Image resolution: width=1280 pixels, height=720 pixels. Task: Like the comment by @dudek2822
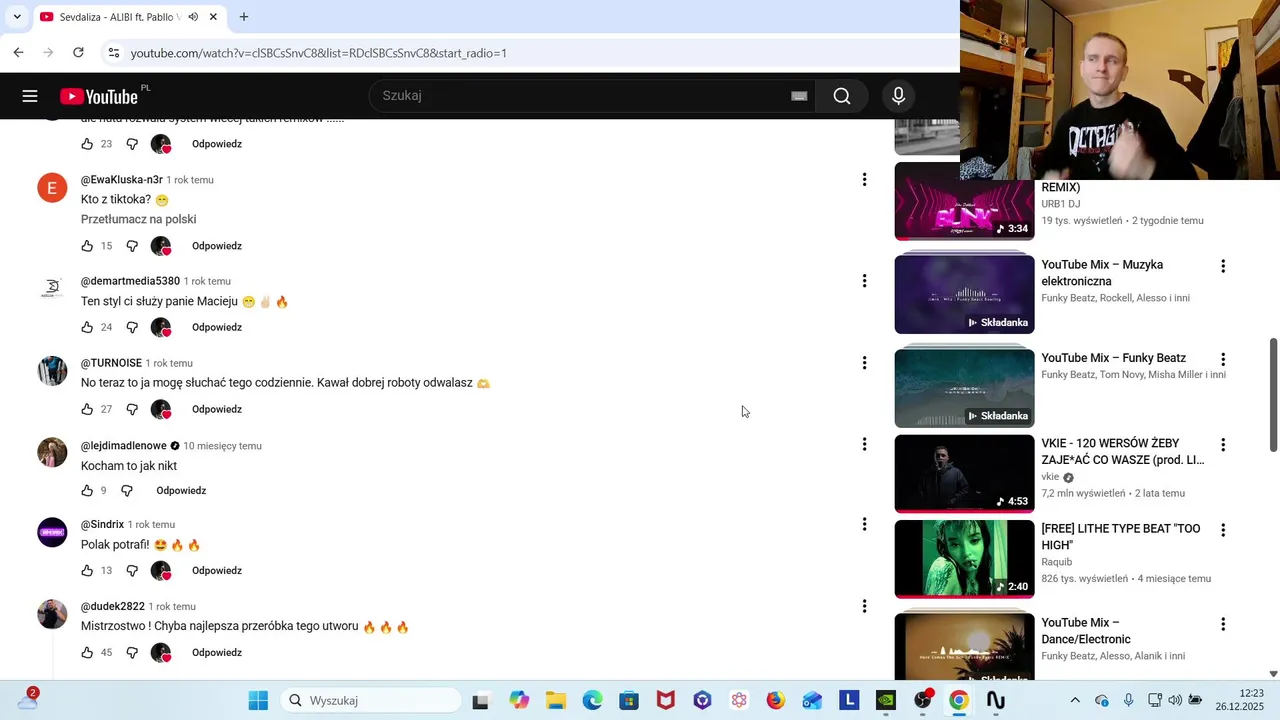click(x=87, y=653)
